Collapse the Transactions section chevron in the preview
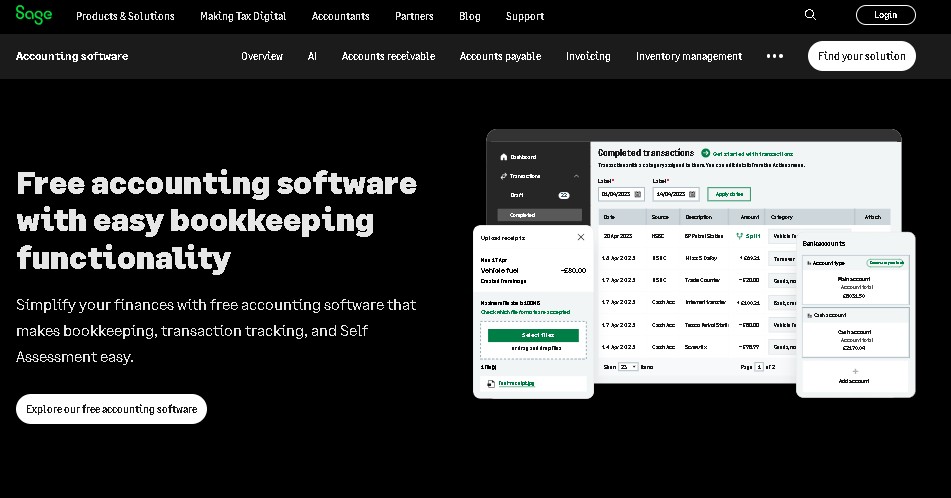Viewport: 951px width, 498px height. click(576, 176)
